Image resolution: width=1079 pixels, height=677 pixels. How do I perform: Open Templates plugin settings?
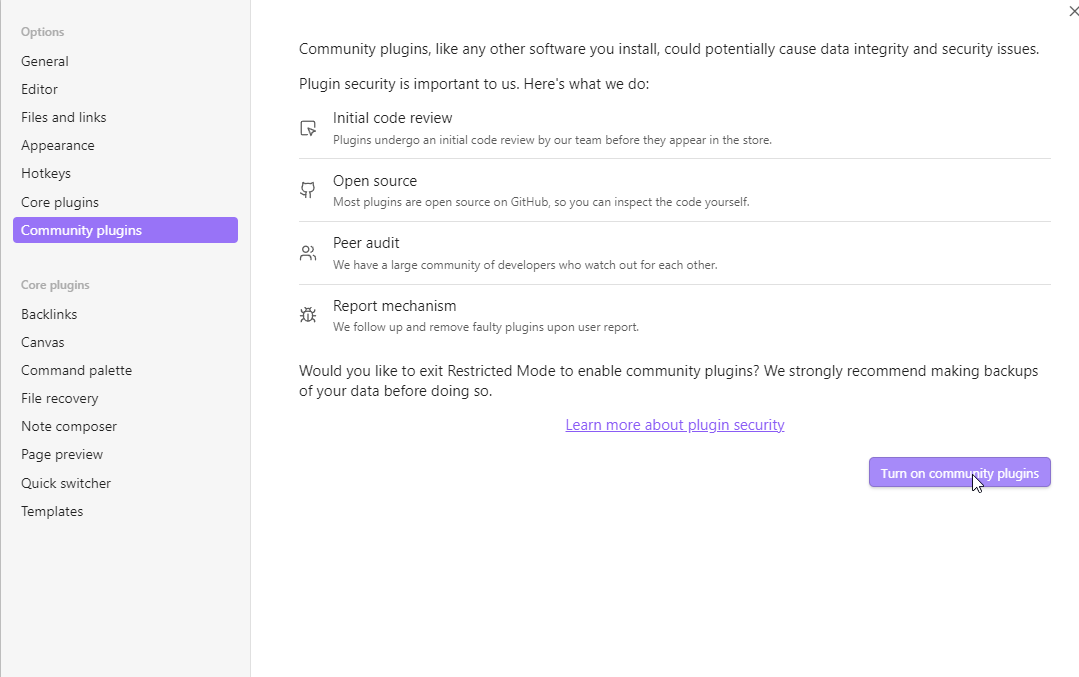tap(52, 511)
